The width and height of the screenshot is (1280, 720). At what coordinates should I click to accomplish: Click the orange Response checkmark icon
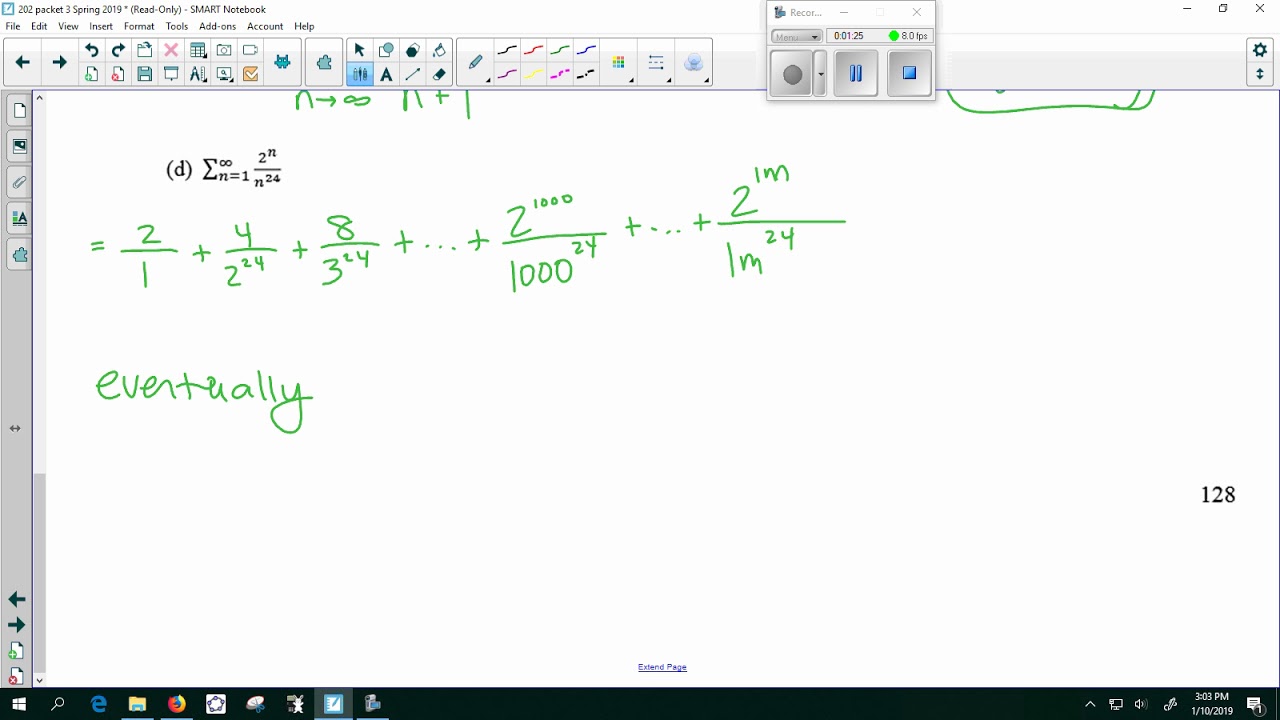pyautogui.click(x=250, y=74)
